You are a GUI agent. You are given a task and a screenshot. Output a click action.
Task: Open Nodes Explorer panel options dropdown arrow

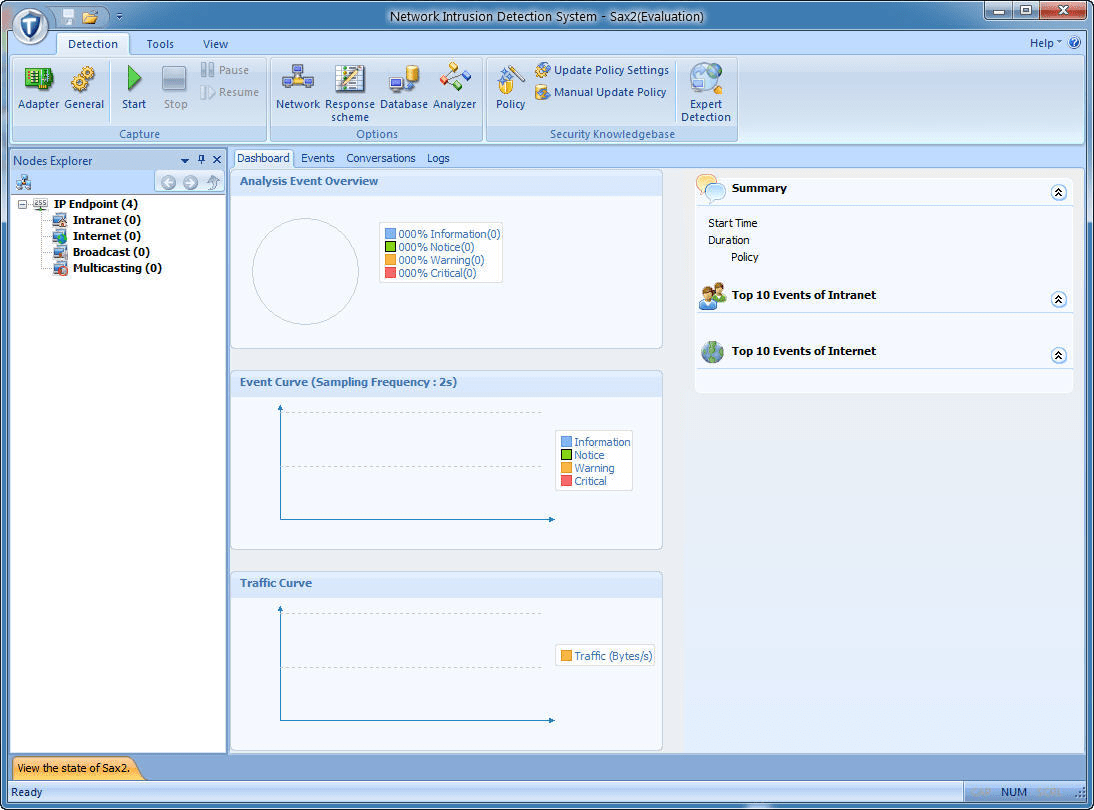[185, 160]
